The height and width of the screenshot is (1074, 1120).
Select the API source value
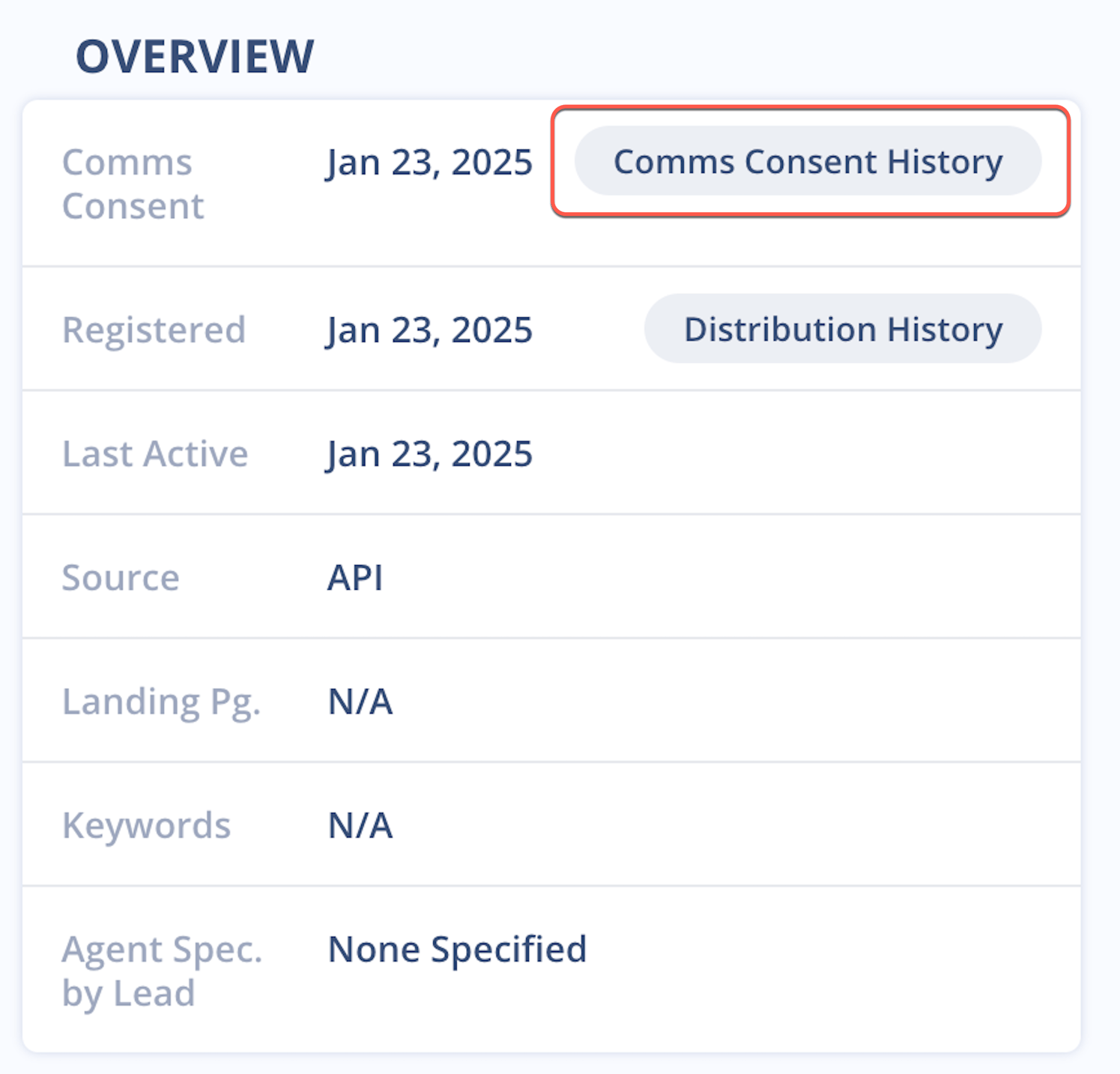pyautogui.click(x=356, y=577)
